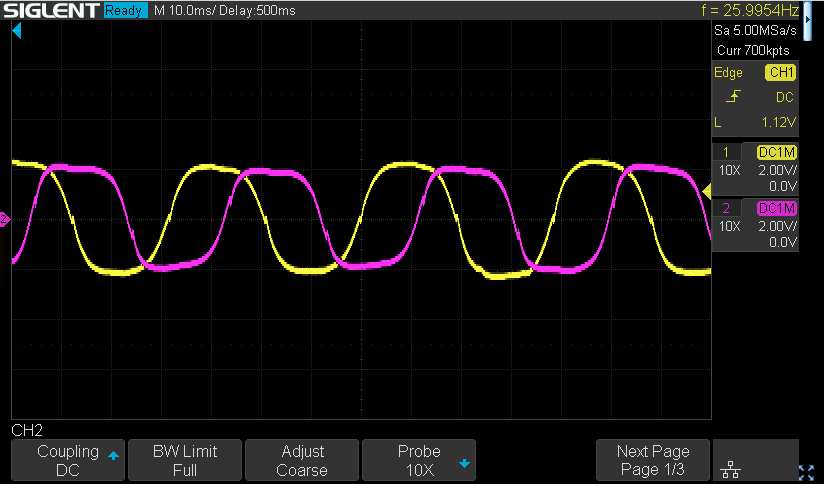Click the sample rate Sa 5.00MSa/s

click(755, 30)
